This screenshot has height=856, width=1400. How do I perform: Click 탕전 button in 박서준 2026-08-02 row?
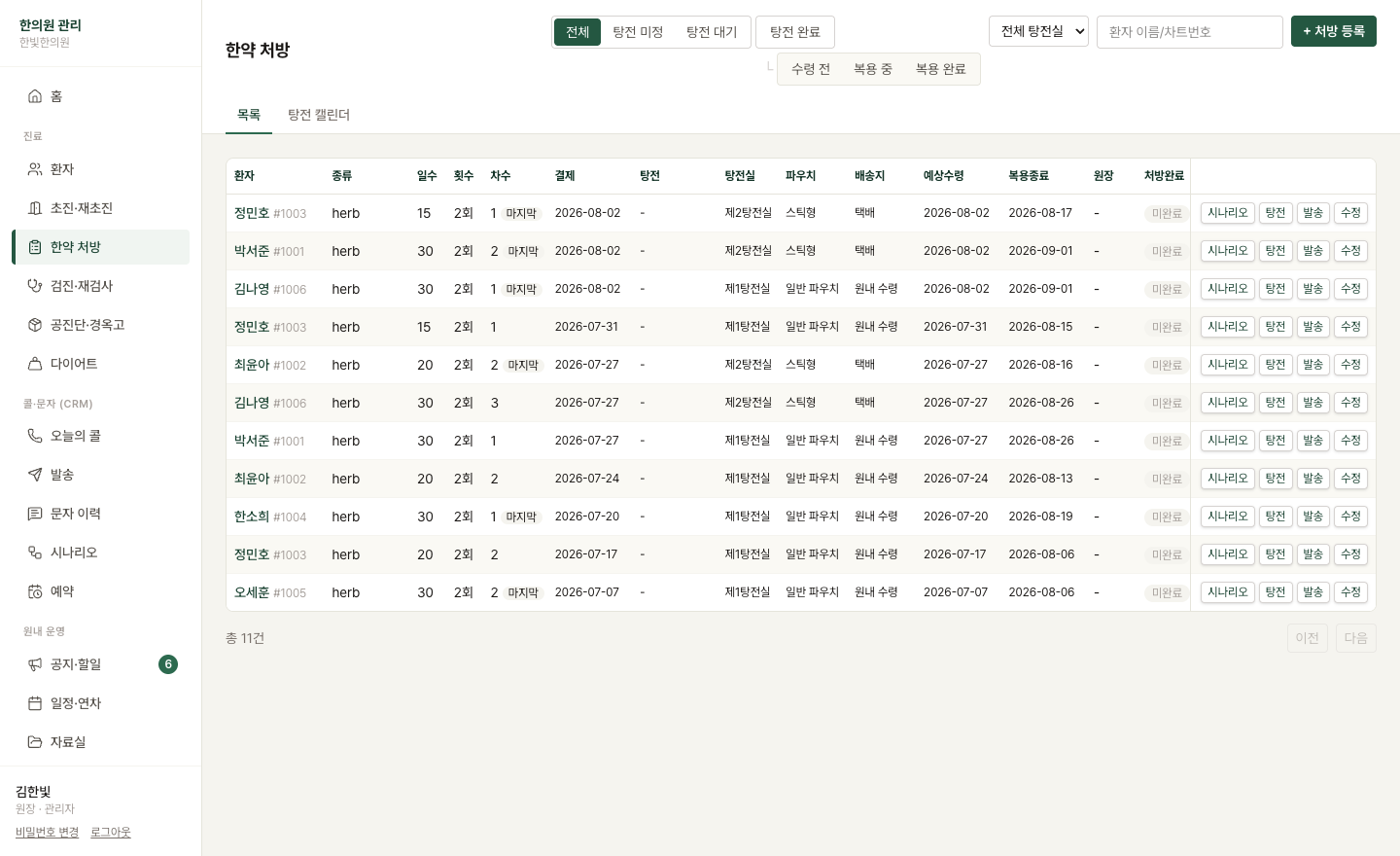click(1276, 251)
